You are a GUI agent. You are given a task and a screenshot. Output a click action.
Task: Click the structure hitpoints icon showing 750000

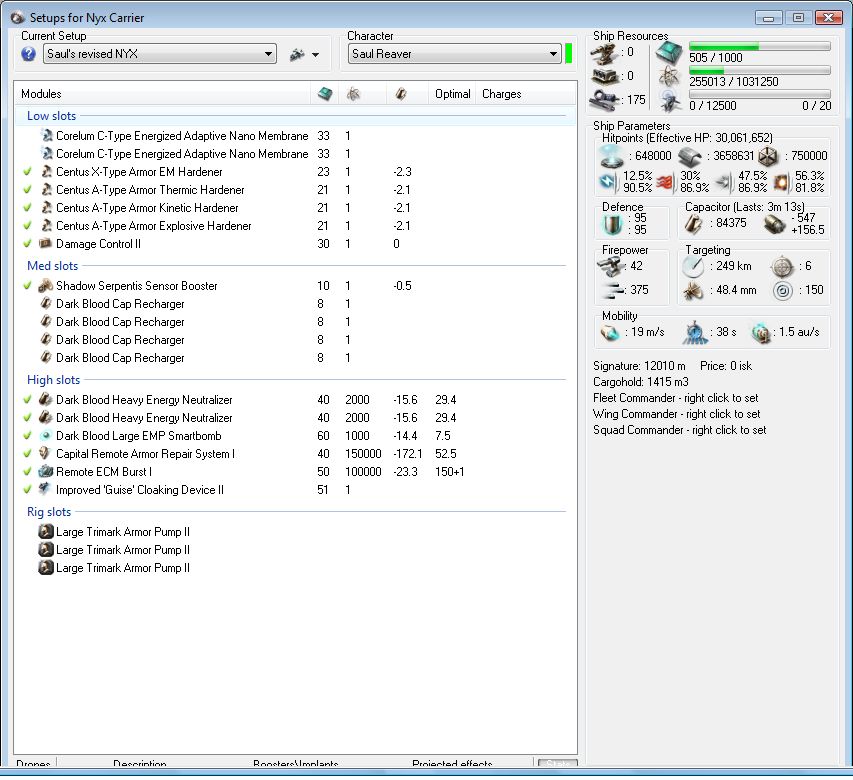768,157
